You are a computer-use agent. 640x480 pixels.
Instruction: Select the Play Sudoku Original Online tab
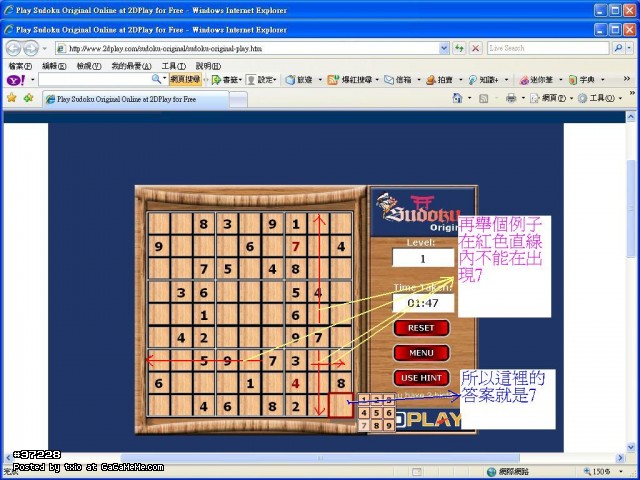pos(136,99)
